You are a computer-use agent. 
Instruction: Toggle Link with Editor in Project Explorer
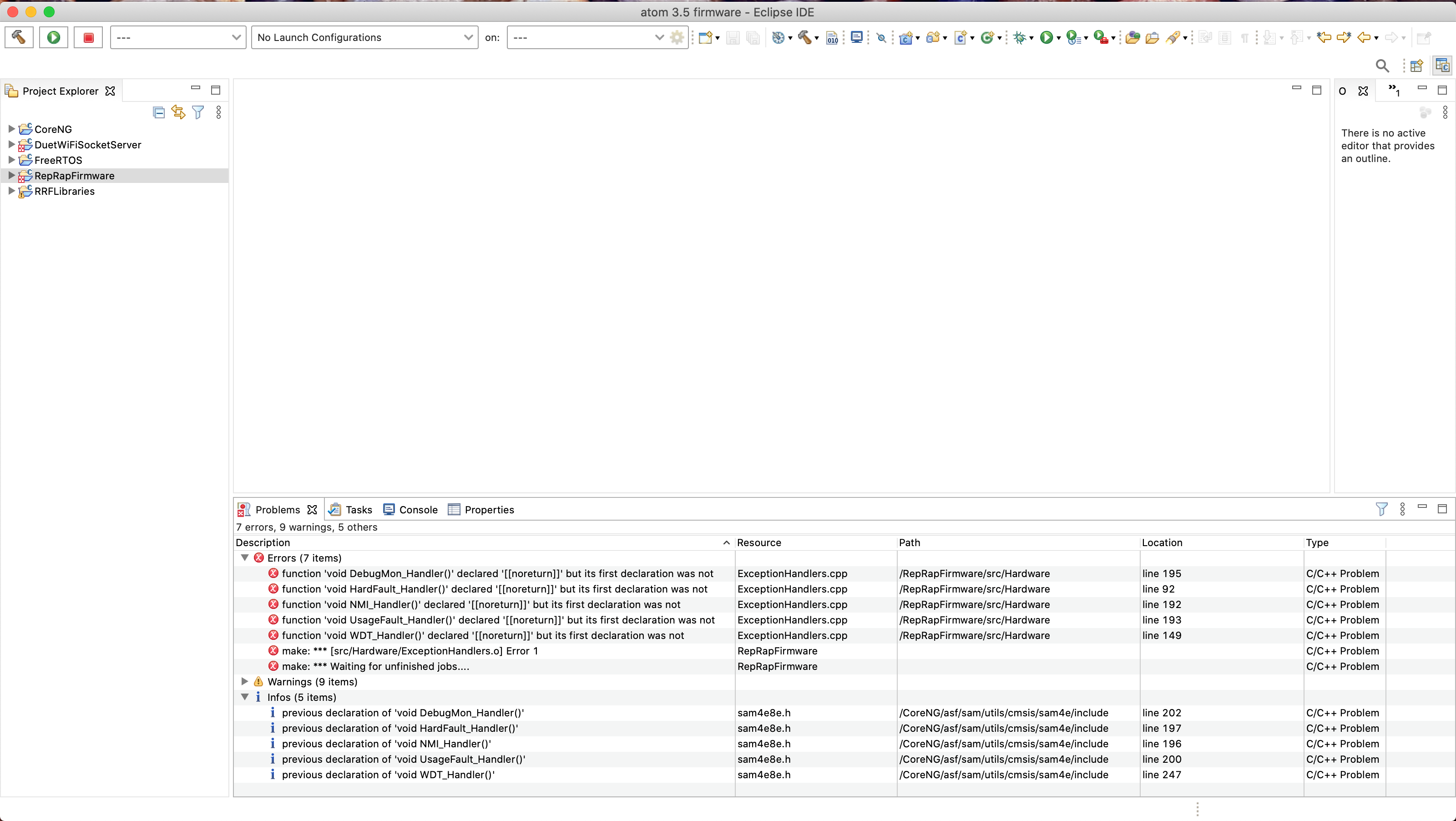coord(178,112)
